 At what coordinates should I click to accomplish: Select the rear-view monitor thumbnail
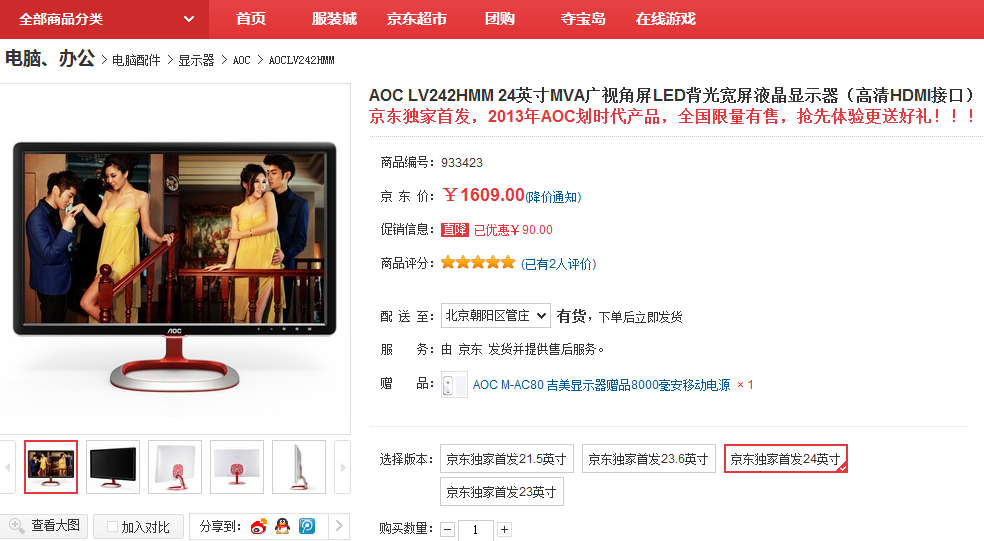tap(175, 467)
